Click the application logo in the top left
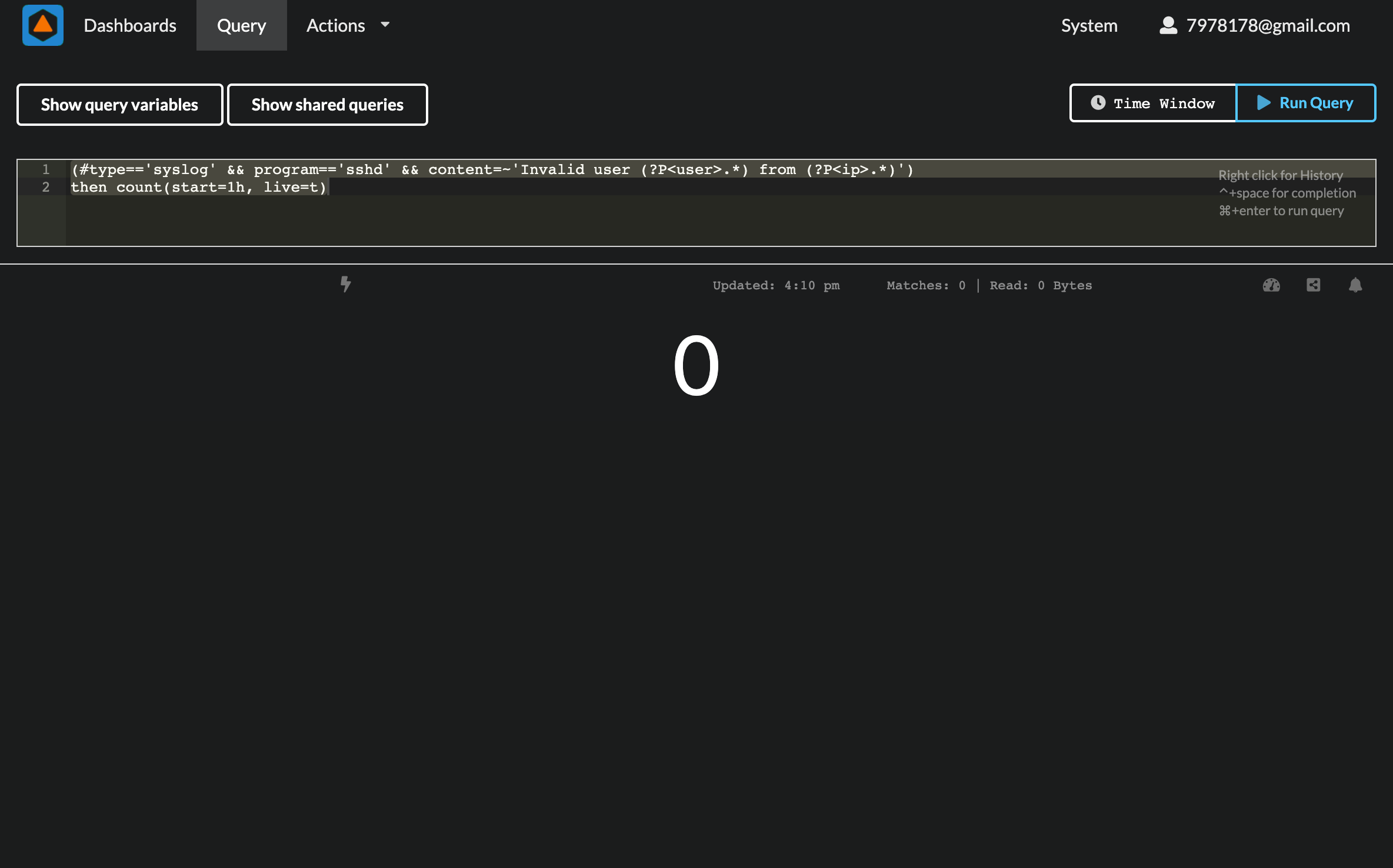The height and width of the screenshot is (868, 1393). click(42, 25)
